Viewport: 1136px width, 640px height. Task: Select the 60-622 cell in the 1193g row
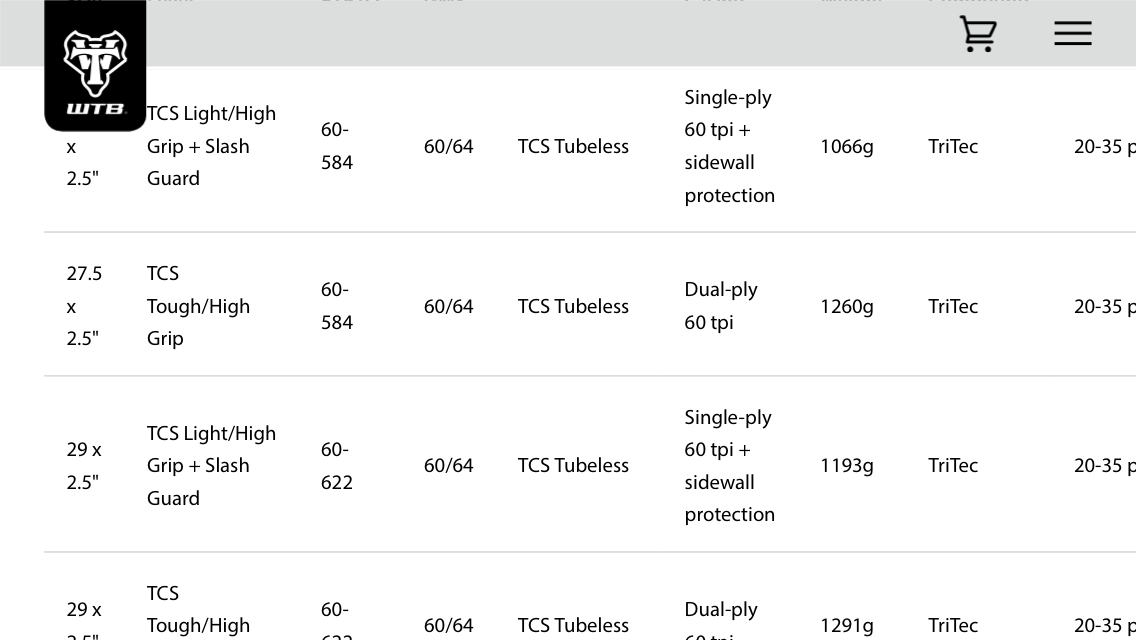click(337, 465)
